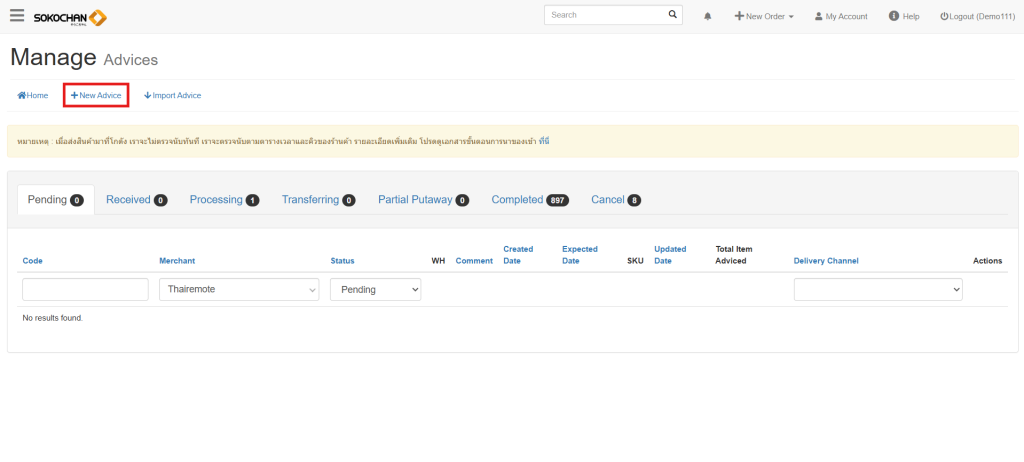Screen dimensions: 1024x462
Task: Switch to the Partial Putaway tab
Action: [423, 200]
